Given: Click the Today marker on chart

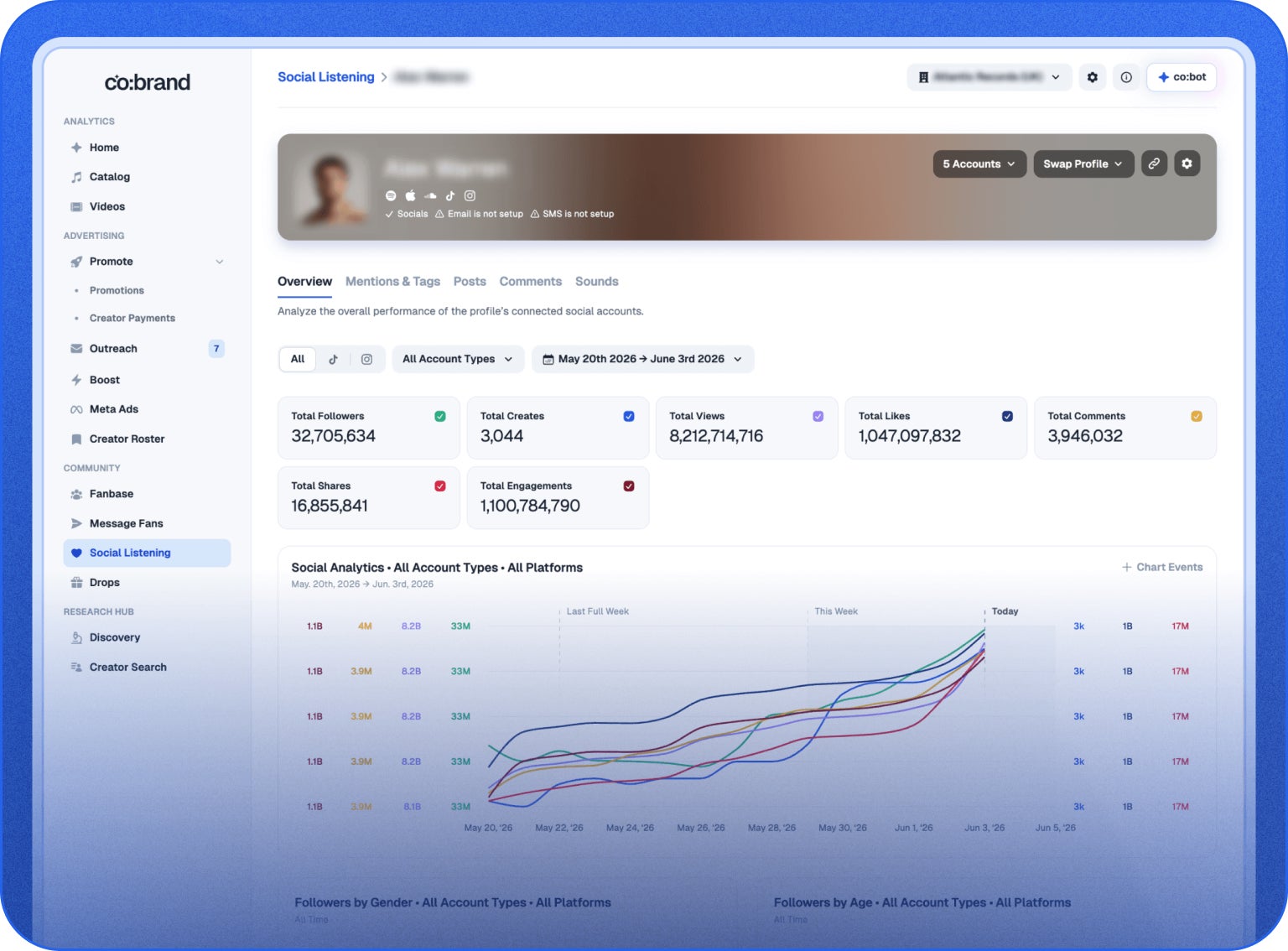Looking at the screenshot, I should [x=1005, y=611].
